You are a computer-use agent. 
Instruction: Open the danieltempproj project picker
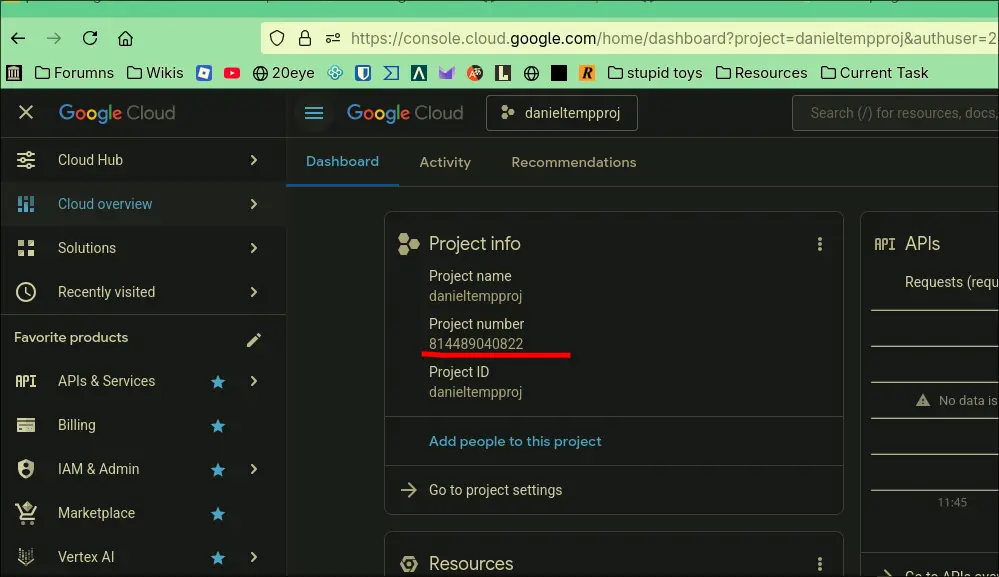[x=561, y=113]
